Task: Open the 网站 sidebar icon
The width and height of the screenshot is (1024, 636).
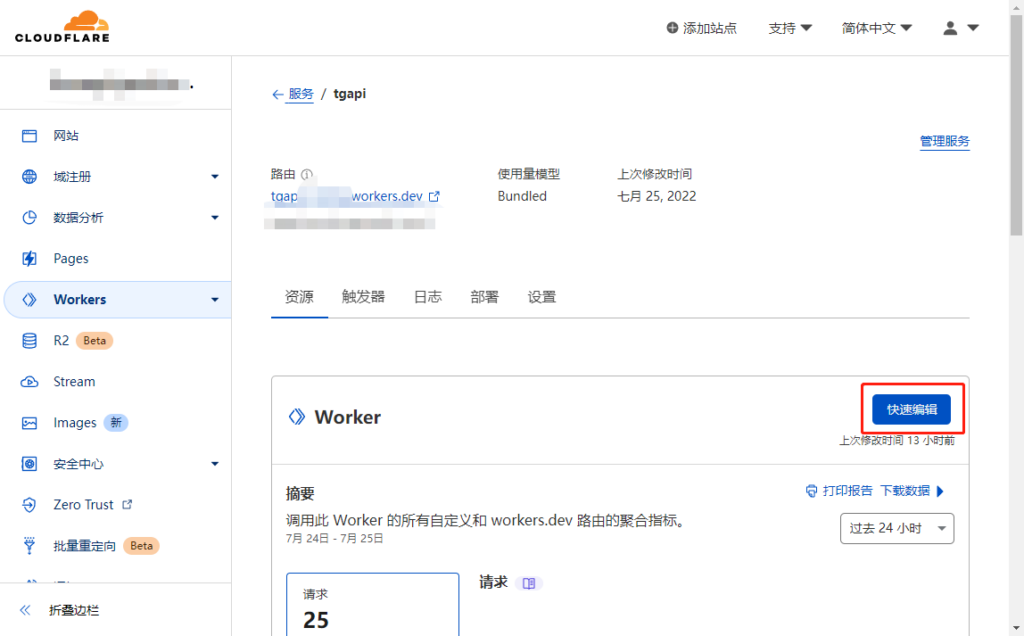Action: [x=30, y=136]
